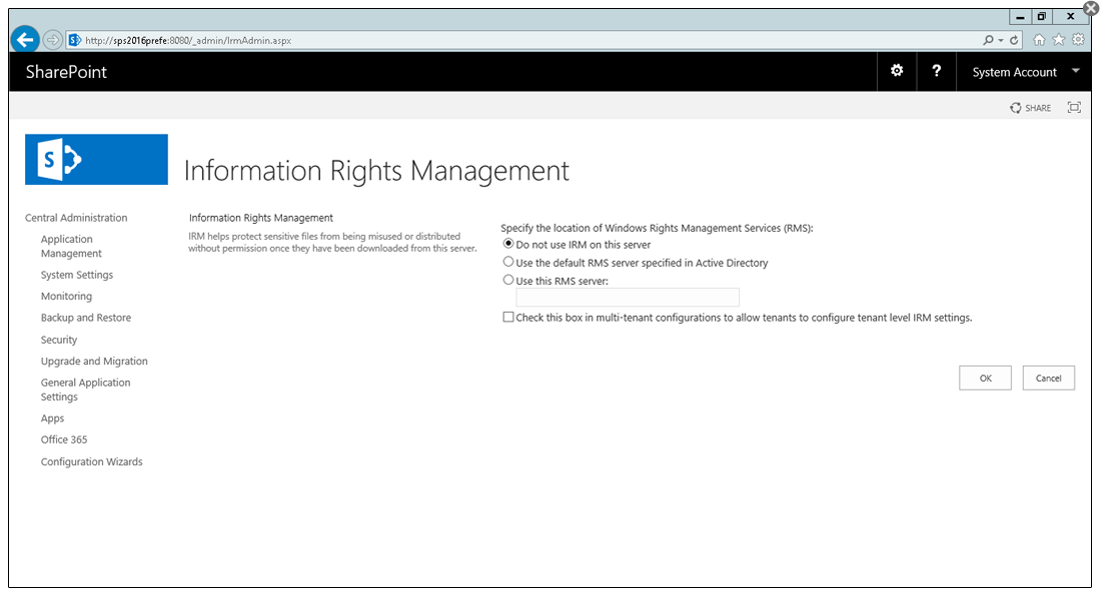Image resolution: width=1100 pixels, height=595 pixels.
Task: Click inside the RMS server text field
Action: click(x=628, y=298)
